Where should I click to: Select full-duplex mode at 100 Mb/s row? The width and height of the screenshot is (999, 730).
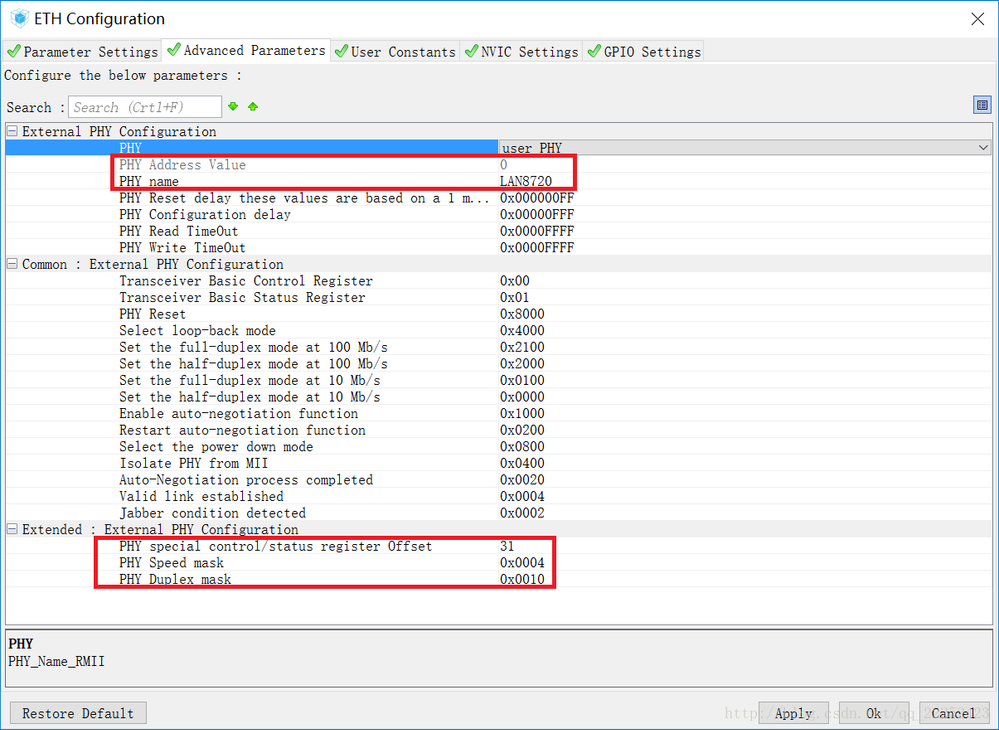(x=499, y=347)
